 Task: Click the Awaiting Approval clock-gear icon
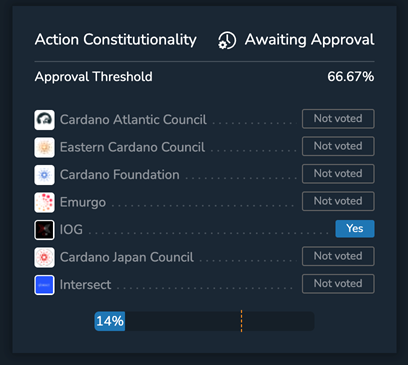tap(227, 40)
